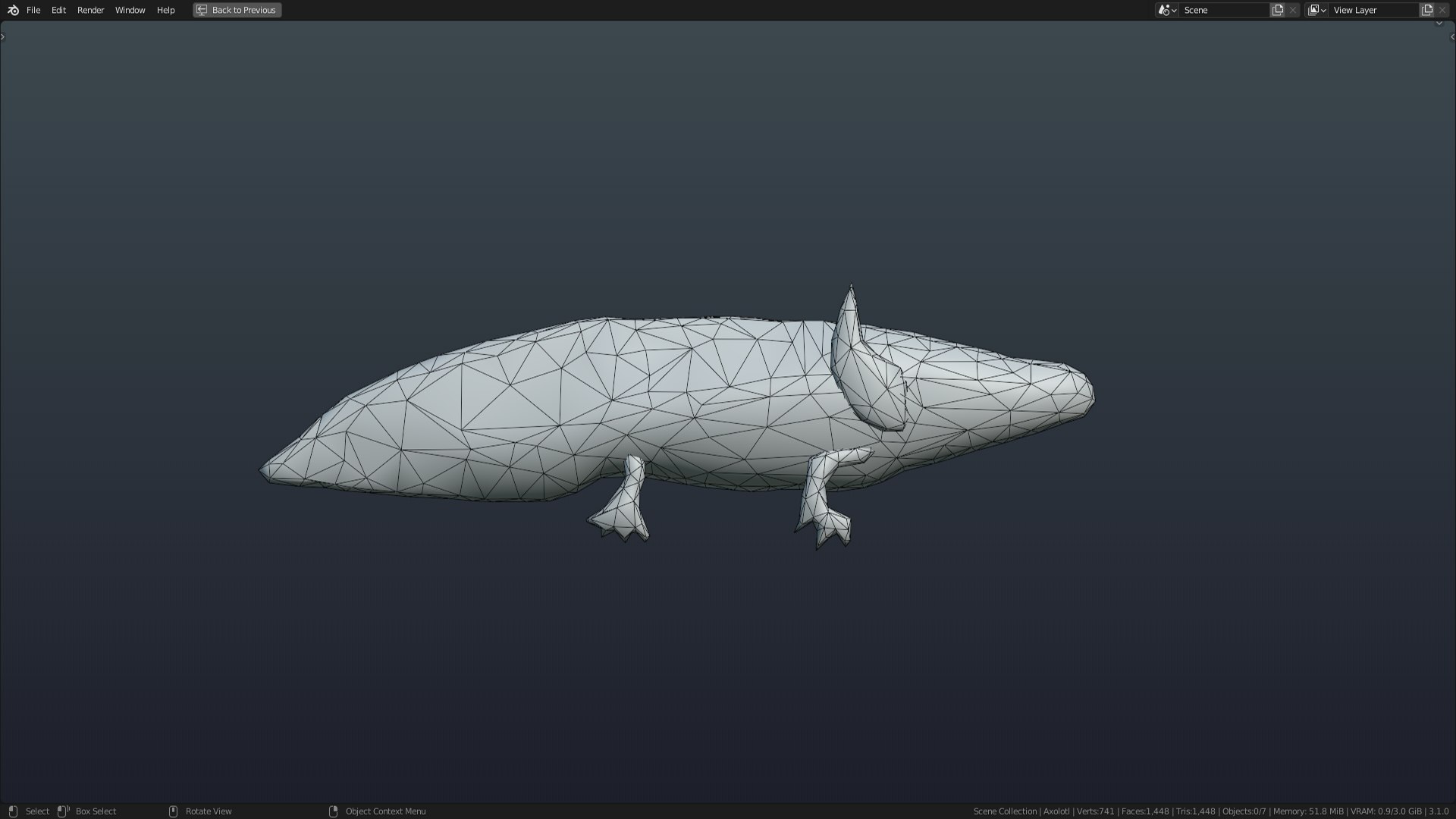Click the 'Rotate View' status text

click(209, 811)
